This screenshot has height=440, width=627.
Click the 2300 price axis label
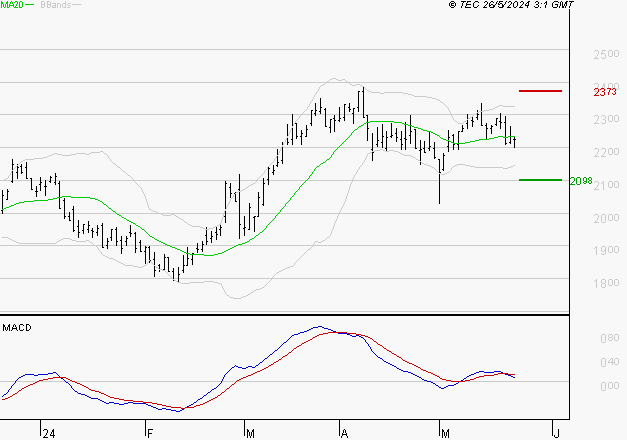(x=606, y=119)
